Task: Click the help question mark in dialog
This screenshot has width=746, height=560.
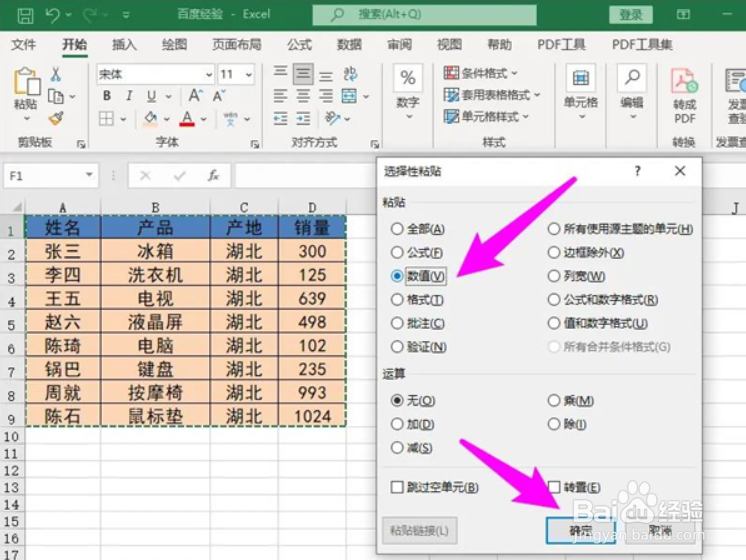Action: click(x=638, y=171)
